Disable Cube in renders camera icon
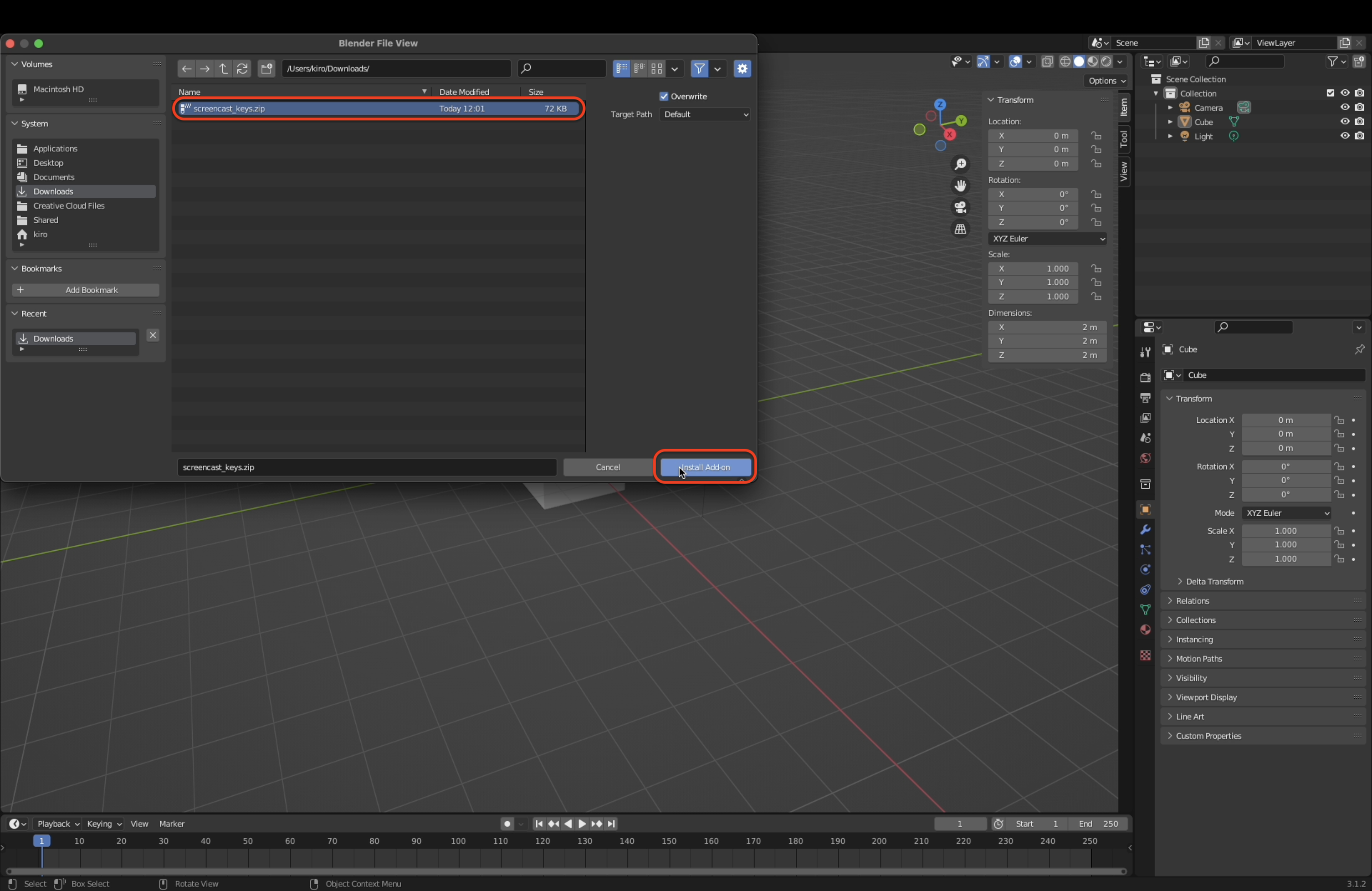The width and height of the screenshot is (1372, 891). [1360, 122]
